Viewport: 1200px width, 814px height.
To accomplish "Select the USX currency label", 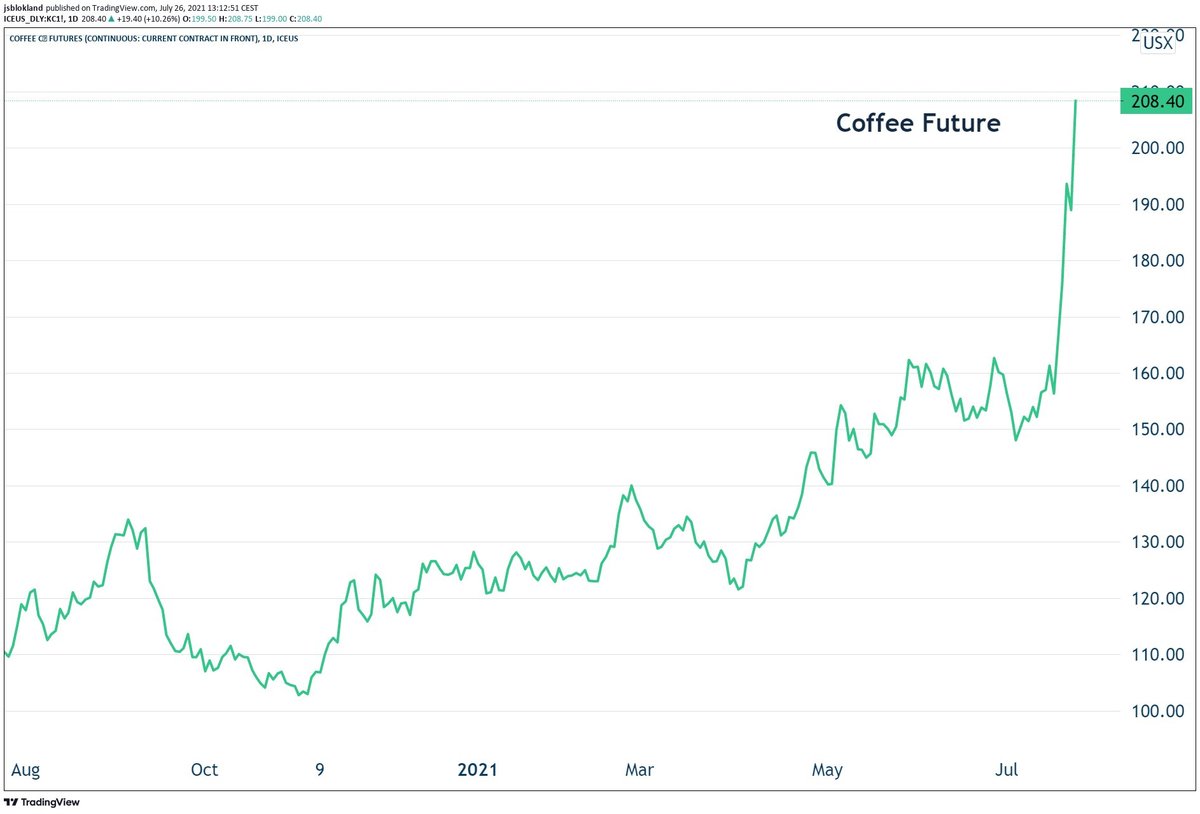I will pos(1158,42).
